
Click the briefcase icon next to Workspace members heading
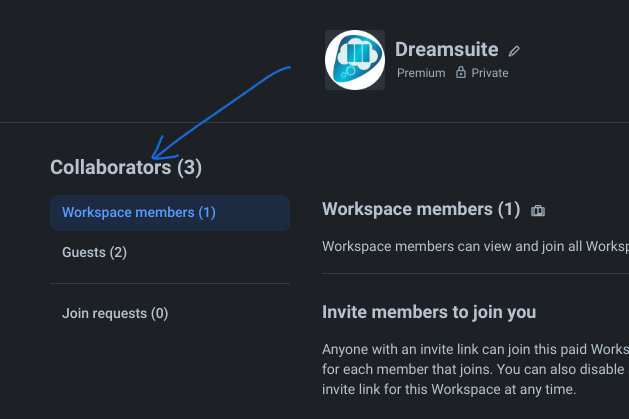[538, 211]
